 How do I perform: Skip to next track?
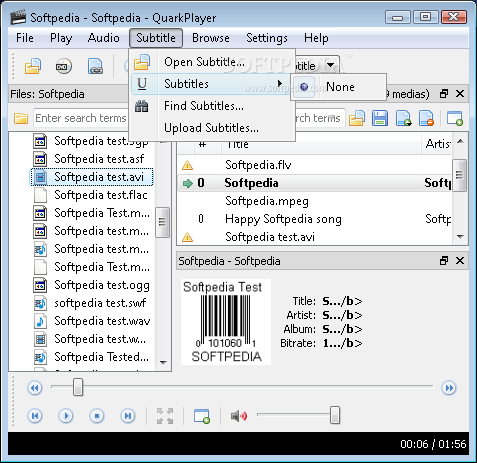(128, 416)
